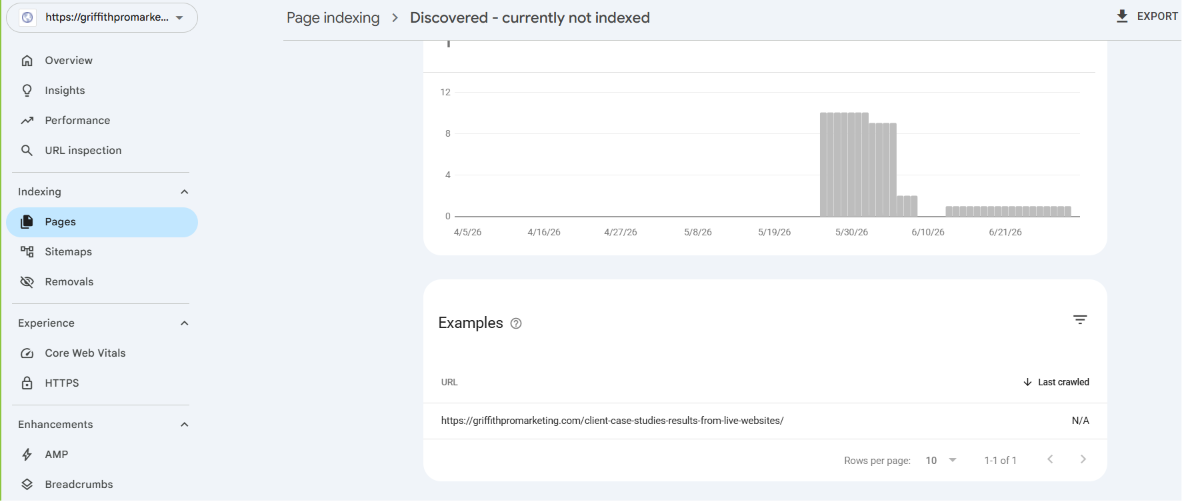Click the Breadcrumbs layers icon
Viewport: 1182px width, 501px height.
[x=27, y=484]
